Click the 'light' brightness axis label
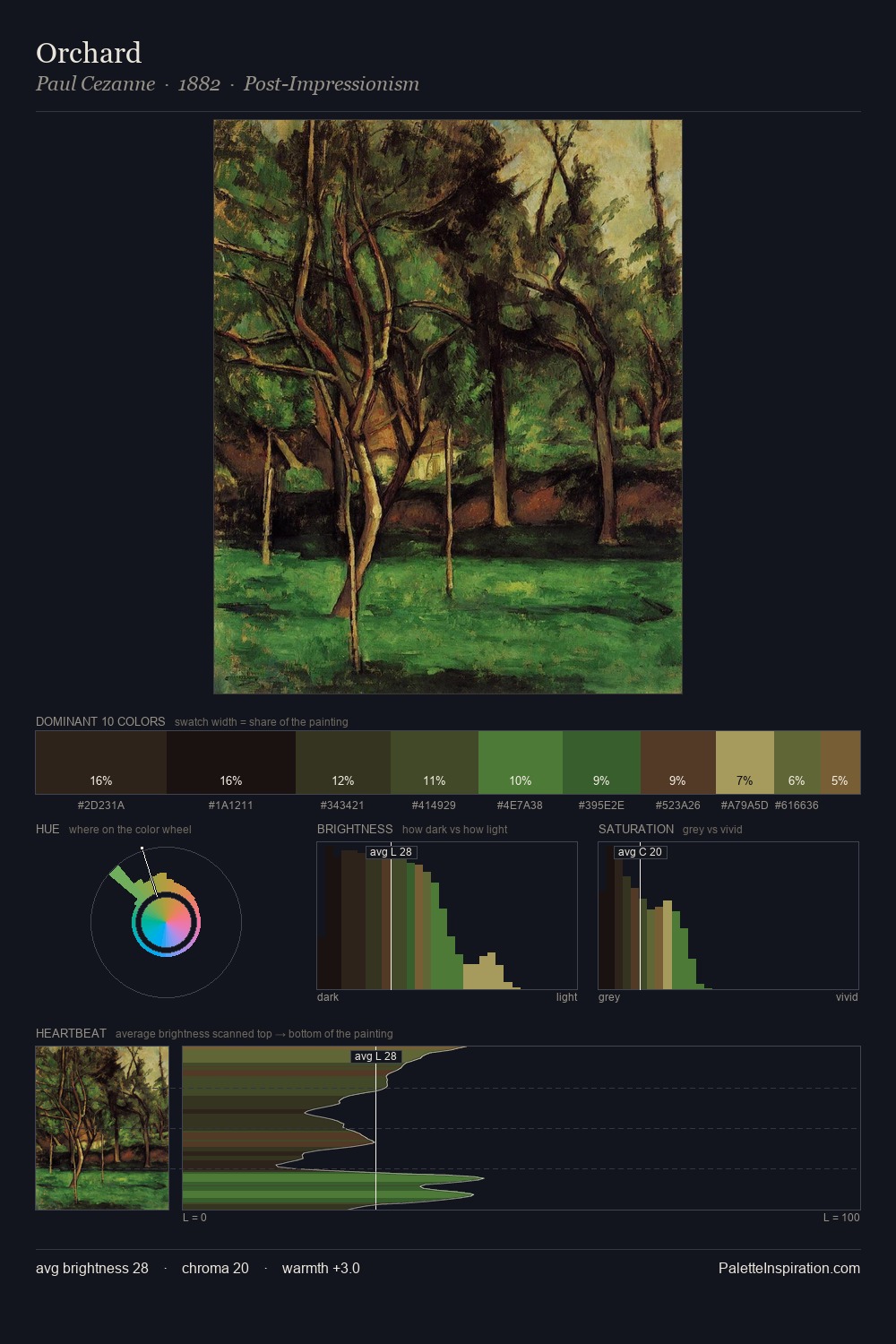 coord(566,997)
